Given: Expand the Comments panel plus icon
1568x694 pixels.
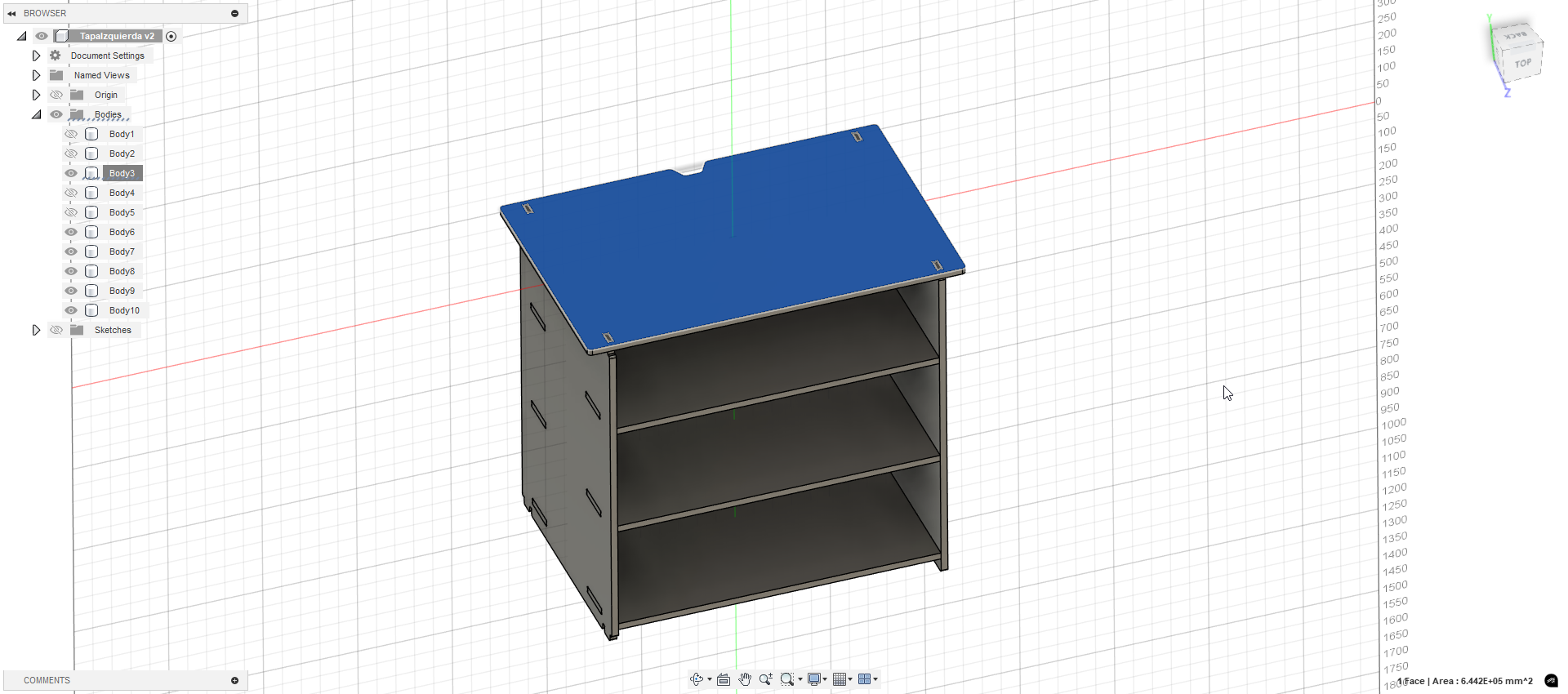Looking at the screenshot, I should pos(235,680).
